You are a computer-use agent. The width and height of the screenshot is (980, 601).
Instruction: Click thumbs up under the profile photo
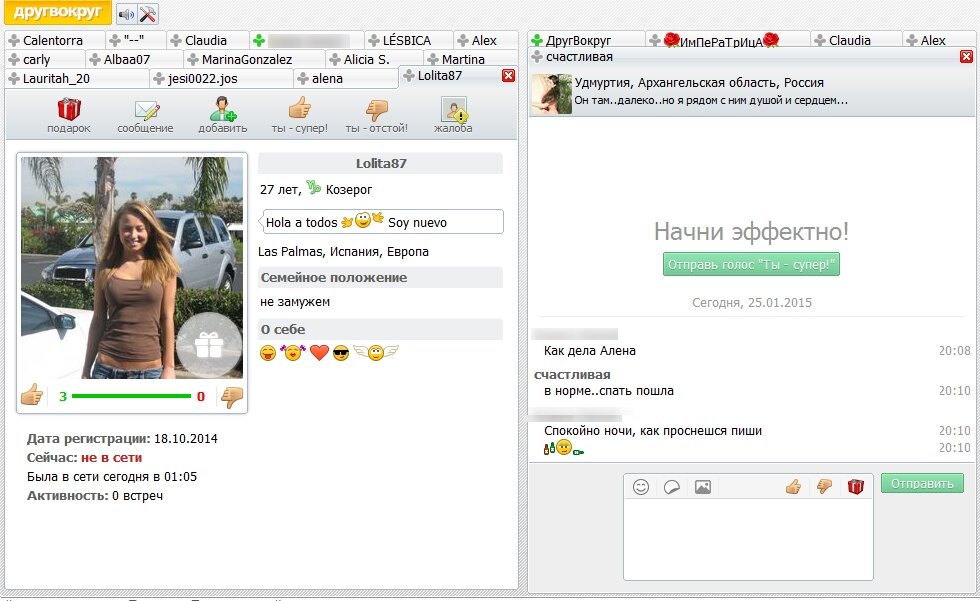click(x=32, y=396)
